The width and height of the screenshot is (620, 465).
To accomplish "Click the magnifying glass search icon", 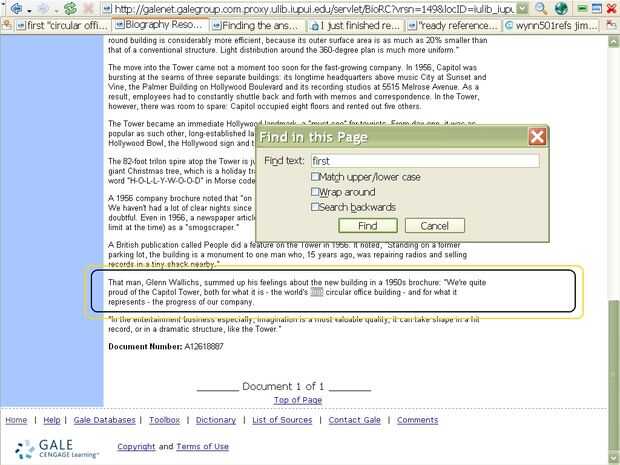I will [541, 8].
